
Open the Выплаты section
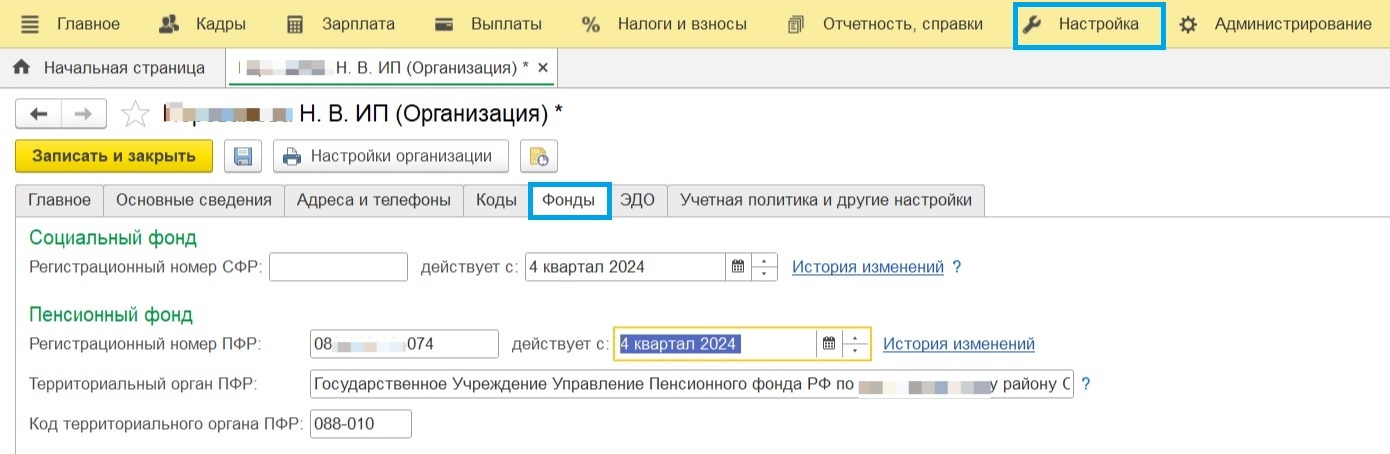[x=487, y=24]
